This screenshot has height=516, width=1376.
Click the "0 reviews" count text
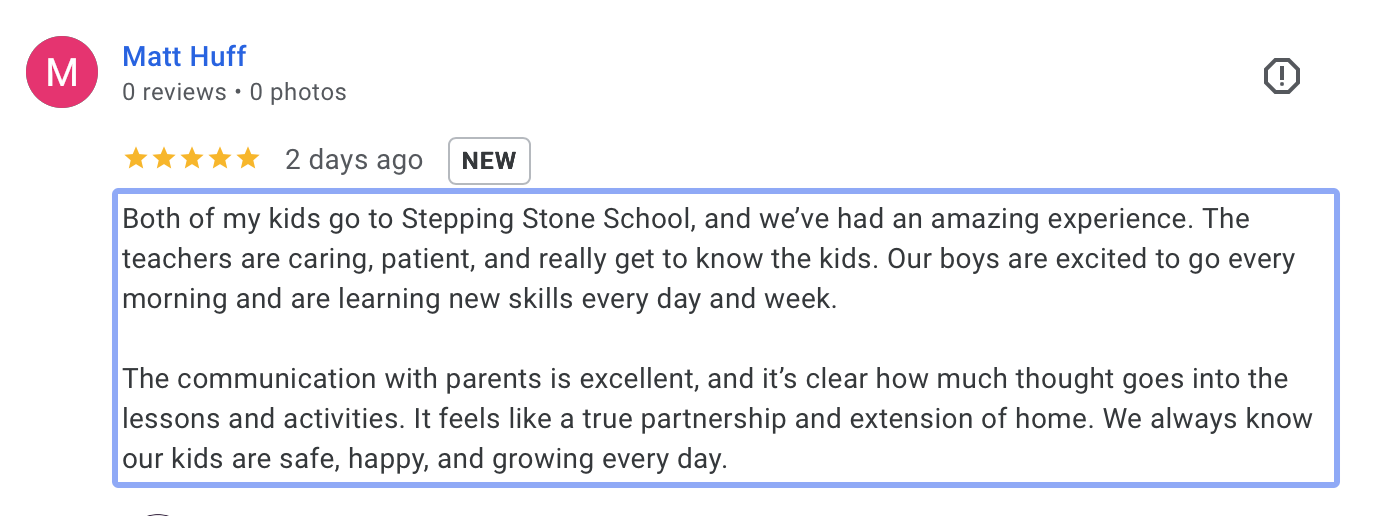[x=174, y=92]
